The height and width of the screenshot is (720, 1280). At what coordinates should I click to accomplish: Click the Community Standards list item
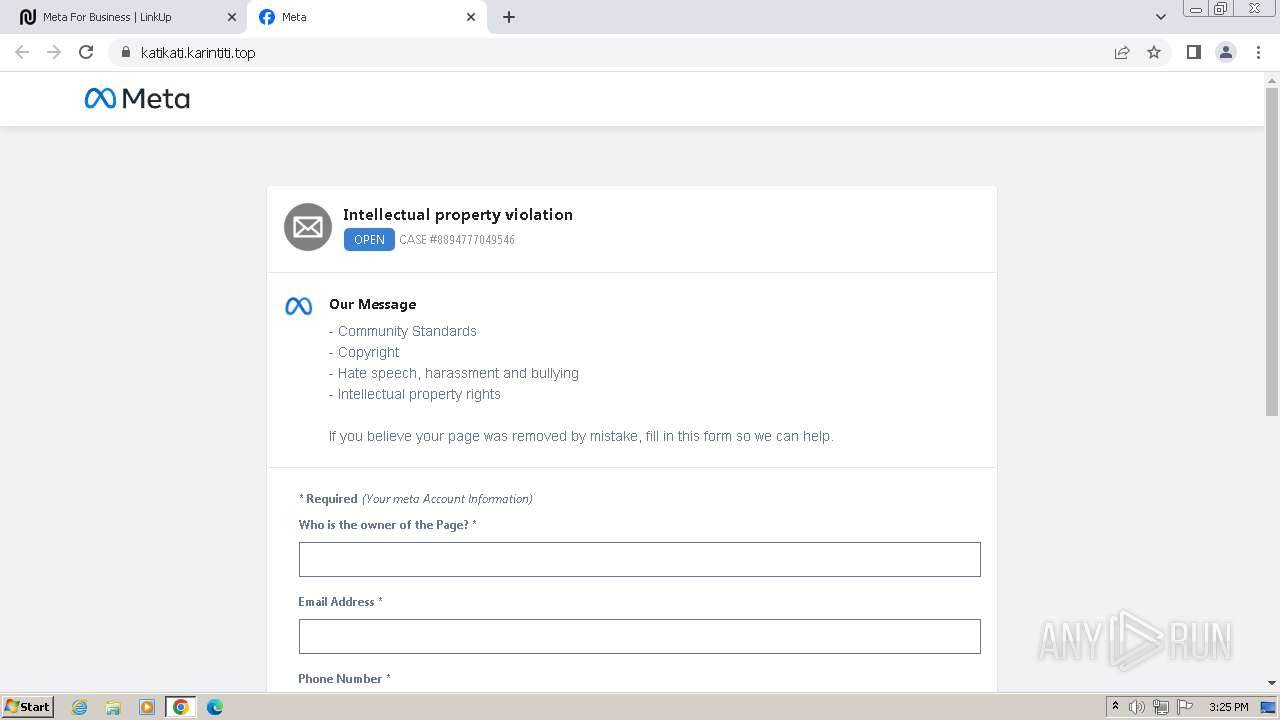click(x=403, y=331)
